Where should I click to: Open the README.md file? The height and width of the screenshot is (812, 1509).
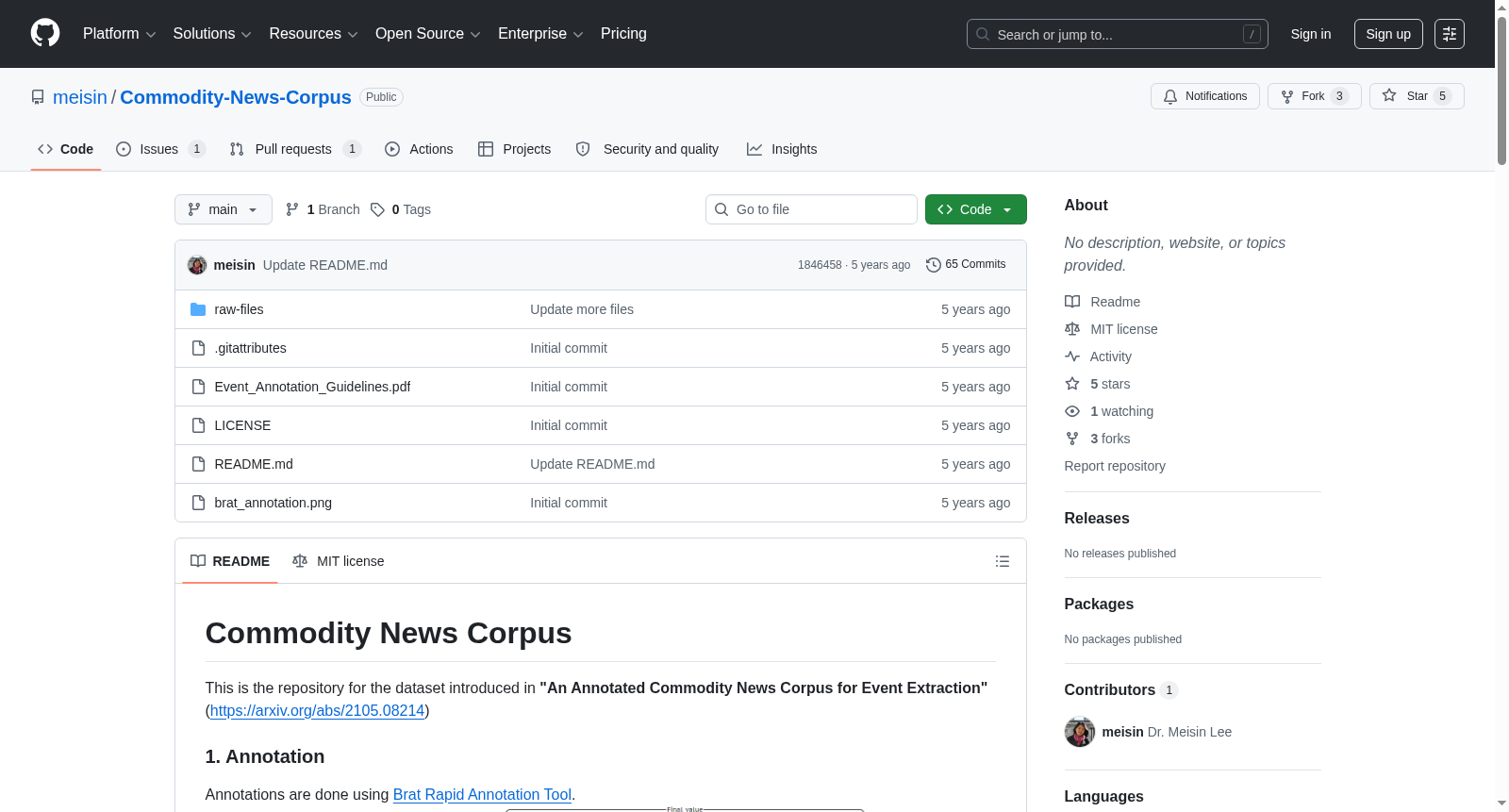[x=254, y=464]
